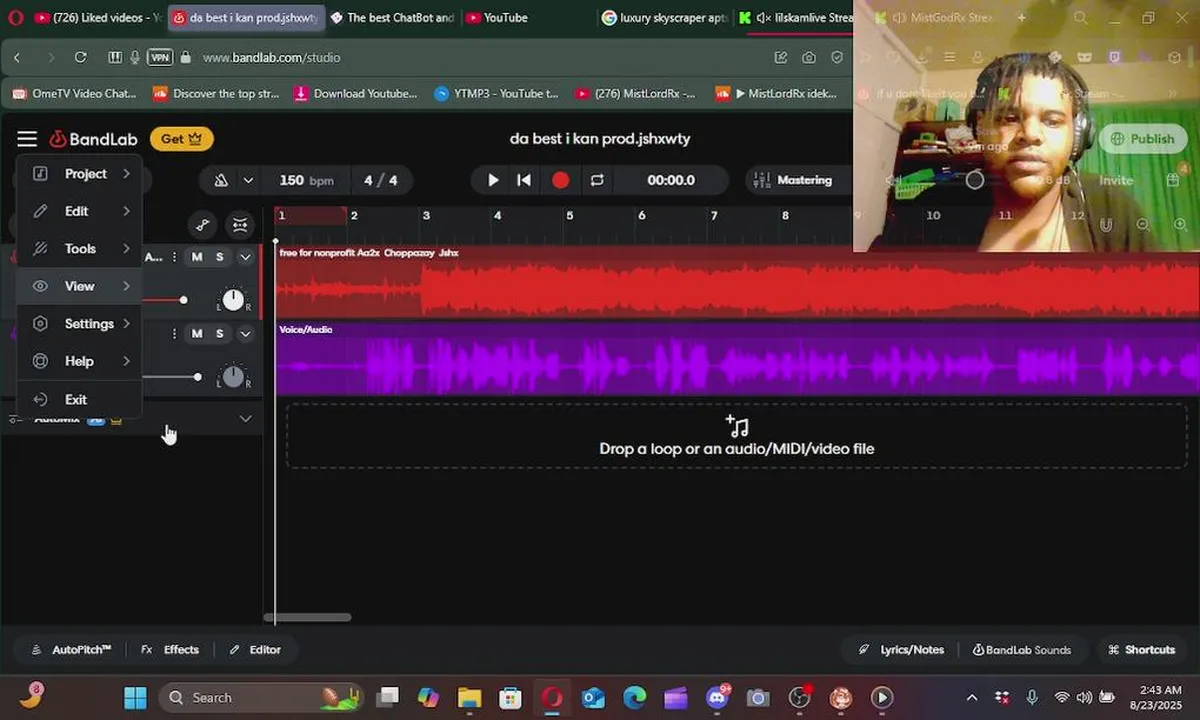The height and width of the screenshot is (720, 1200).
Task: Click the Windows Start button
Action: pyautogui.click(x=135, y=697)
